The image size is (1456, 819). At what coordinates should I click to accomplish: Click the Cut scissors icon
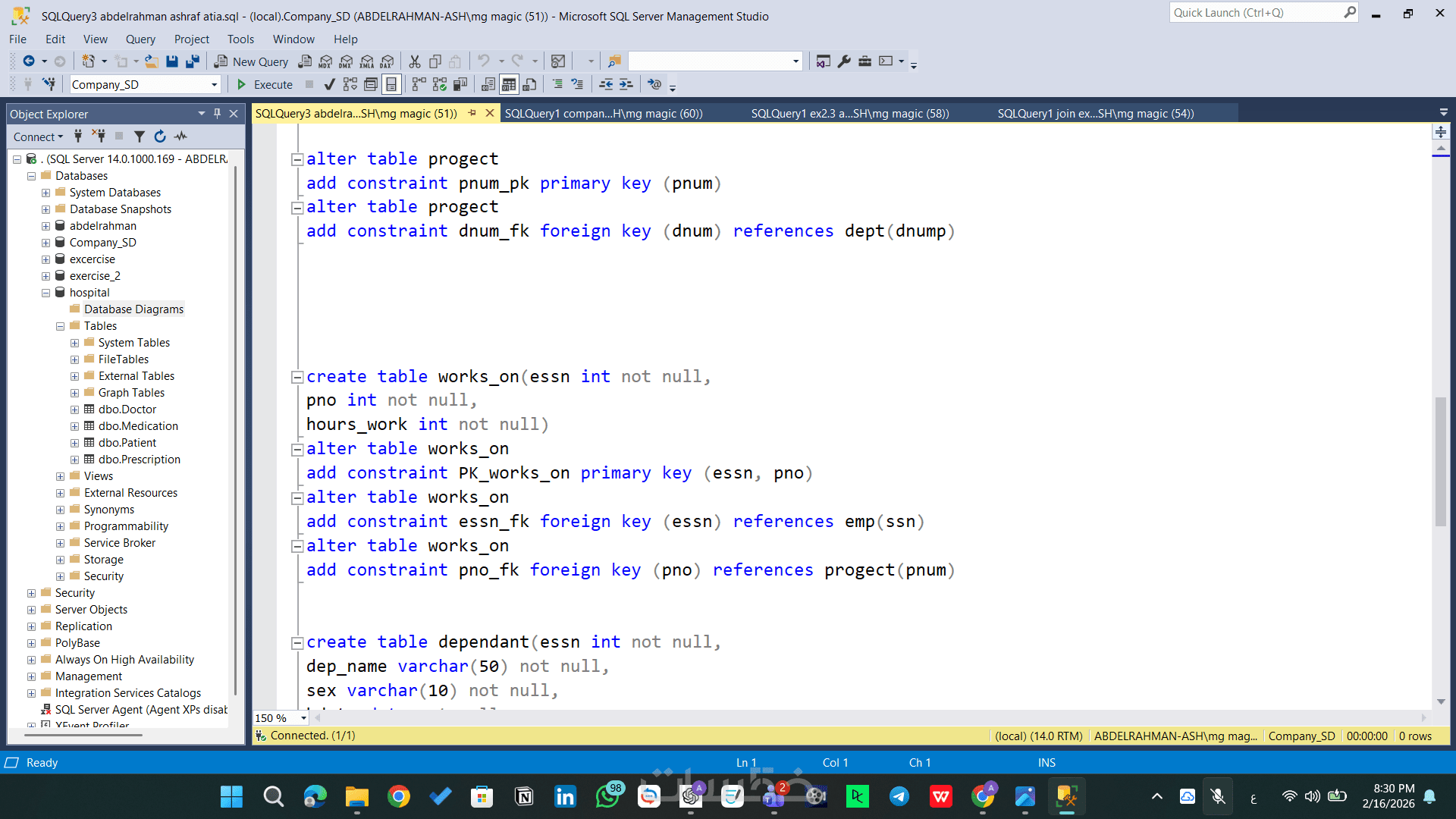[x=415, y=61]
